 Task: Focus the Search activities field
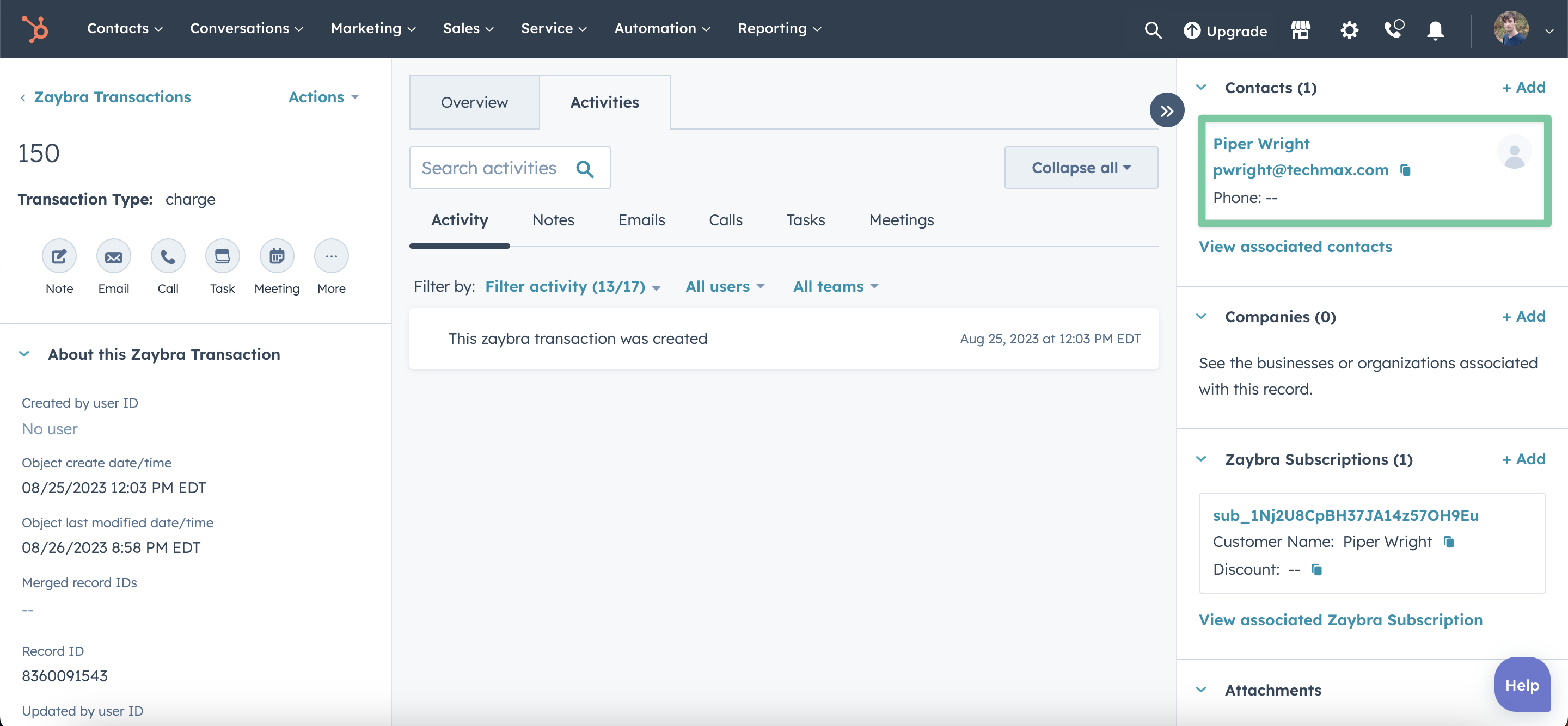pyautogui.click(x=510, y=168)
